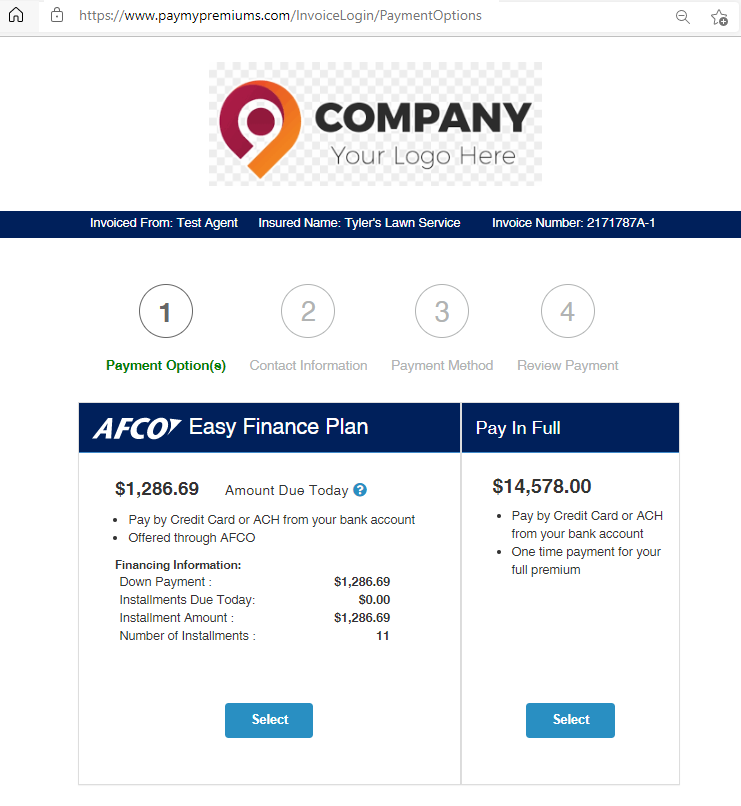Add page to favorites star icon
741x806 pixels.
point(719,16)
